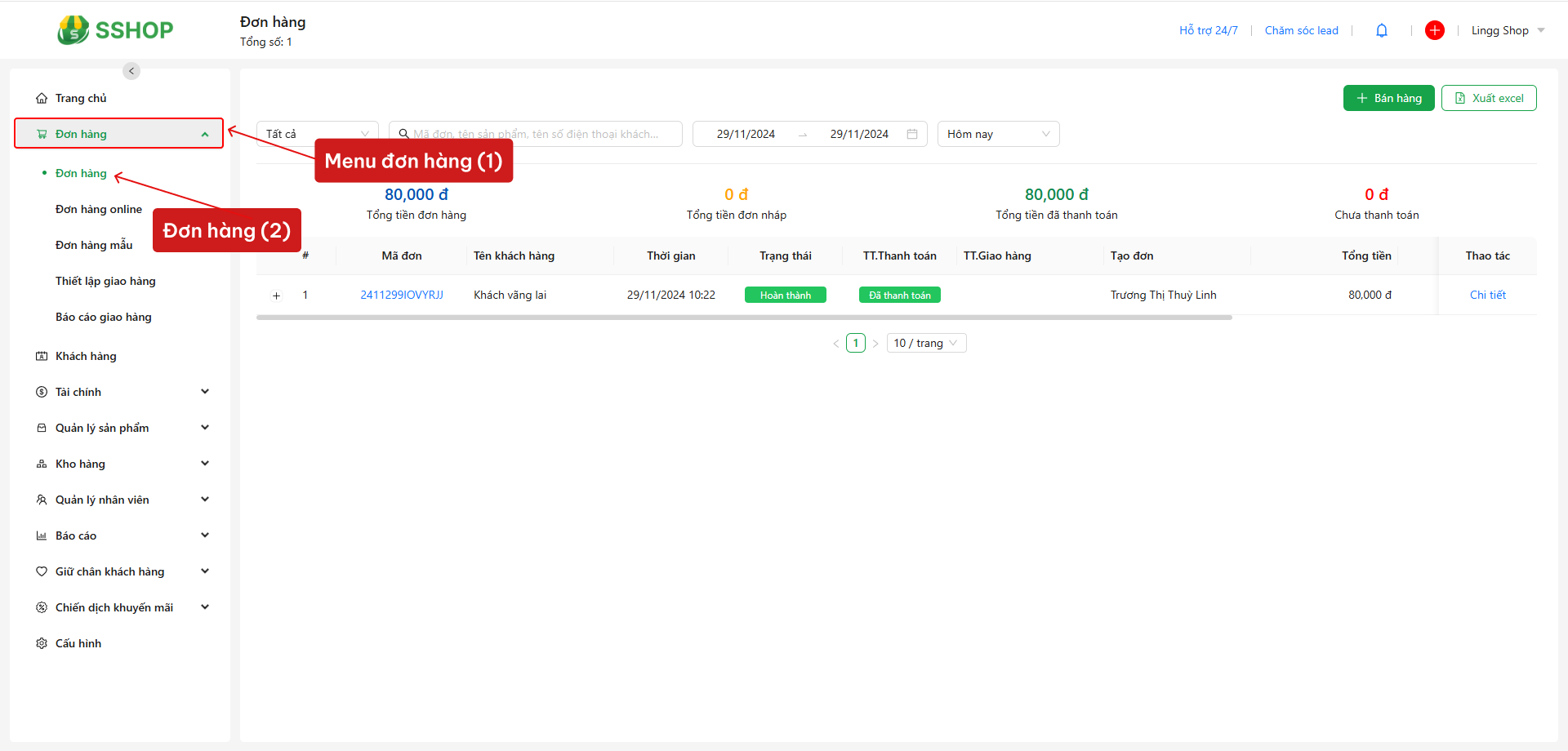
Task: Click the search magnifier icon
Action: [403, 134]
